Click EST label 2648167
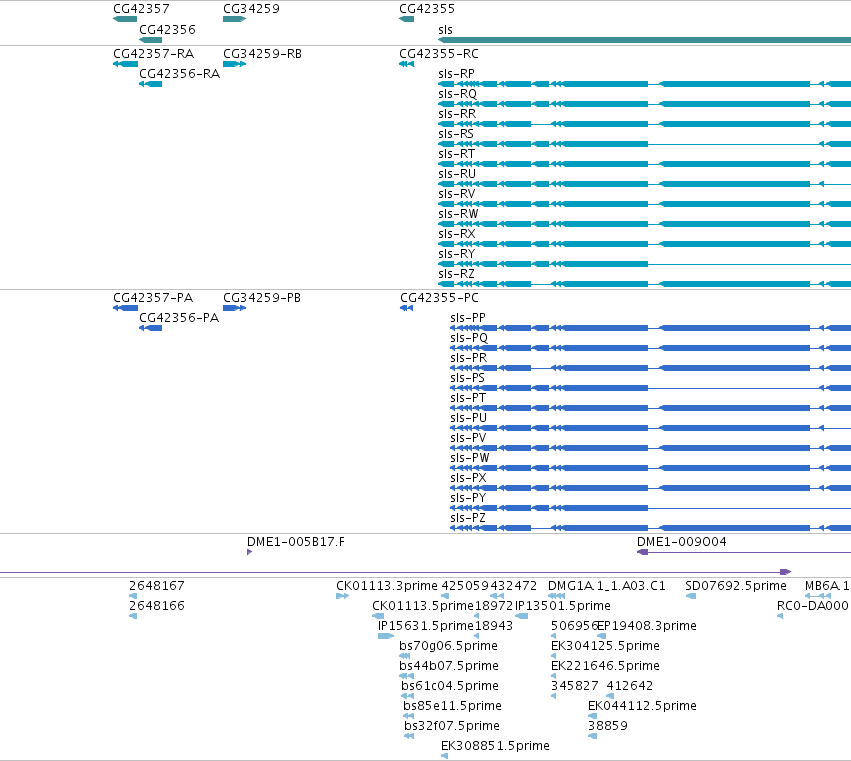Image resolution: width=851 pixels, height=761 pixels. point(156,586)
